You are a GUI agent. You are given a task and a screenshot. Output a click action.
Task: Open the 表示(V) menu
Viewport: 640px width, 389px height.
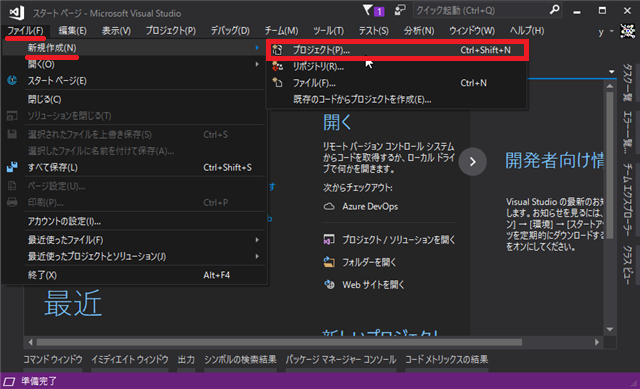[x=116, y=31]
